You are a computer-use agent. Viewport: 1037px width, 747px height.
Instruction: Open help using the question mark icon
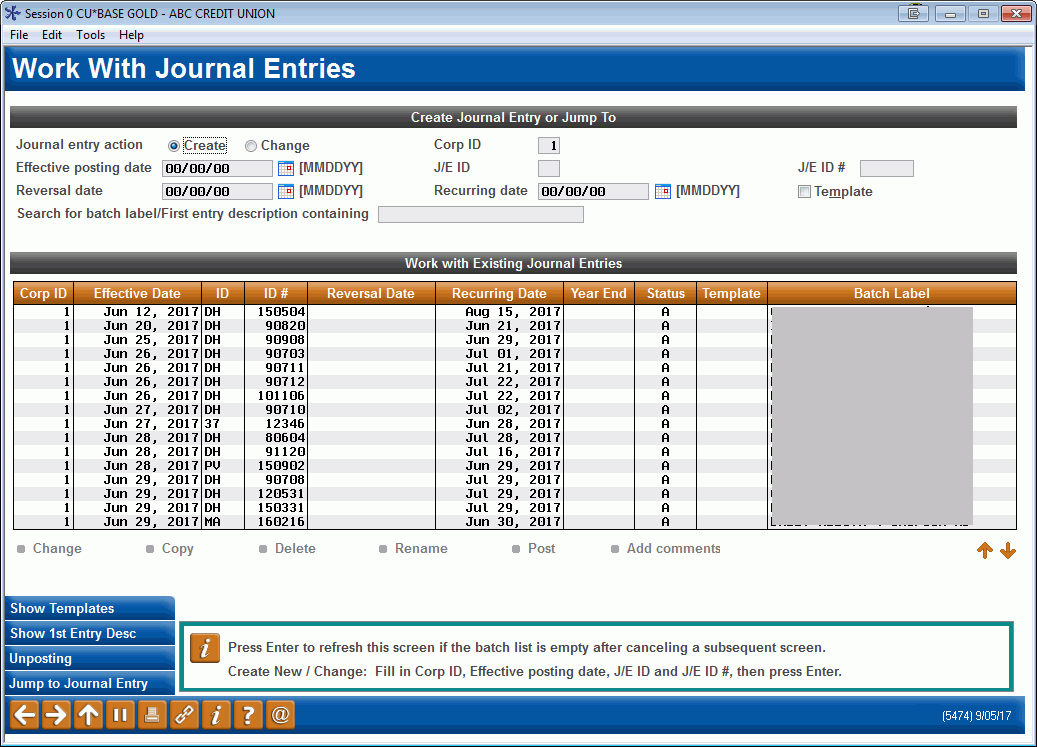(248, 715)
